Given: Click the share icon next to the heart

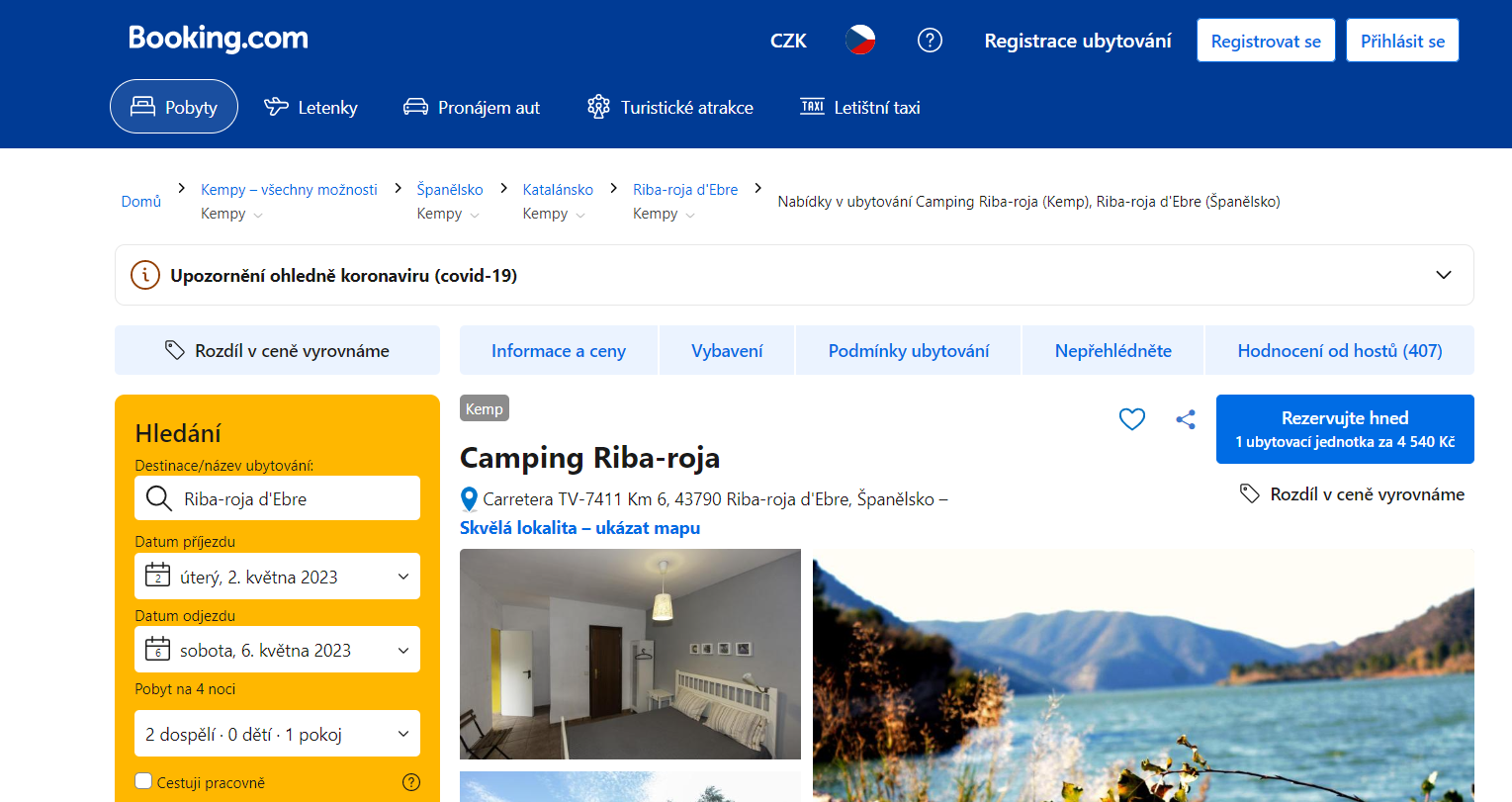Looking at the screenshot, I should [1186, 419].
